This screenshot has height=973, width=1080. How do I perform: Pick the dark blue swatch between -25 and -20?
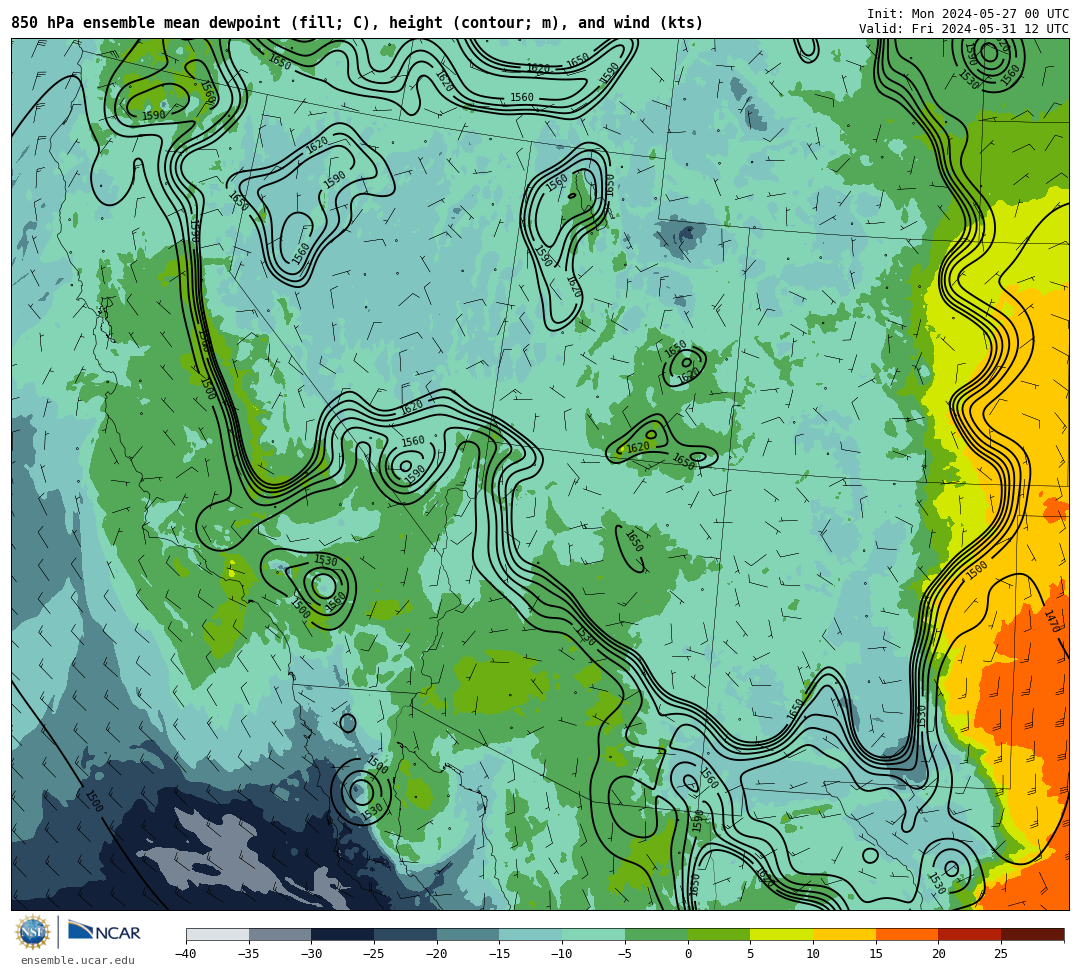pos(406,934)
